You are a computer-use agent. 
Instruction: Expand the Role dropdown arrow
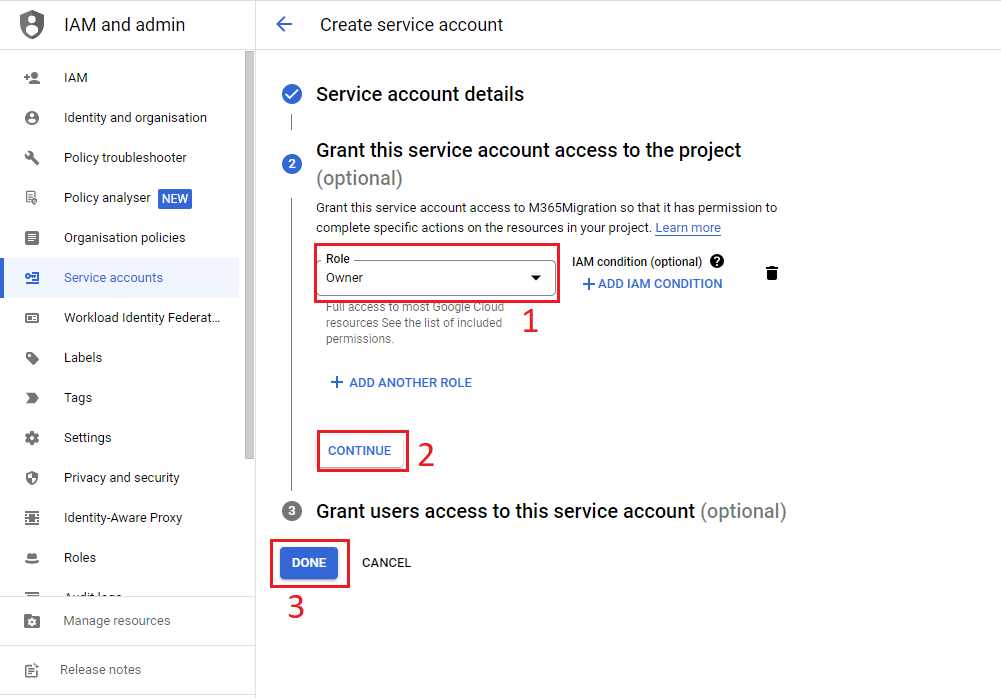coord(536,278)
